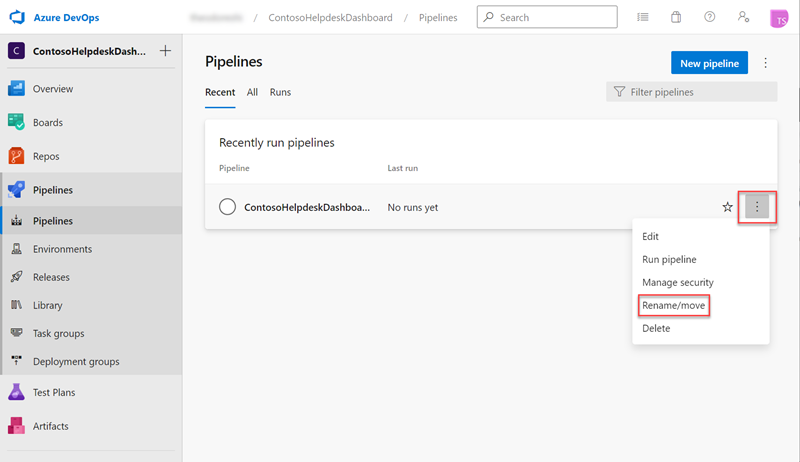The image size is (800, 462).
Task: Click the project C avatar tile
Action: [16, 51]
